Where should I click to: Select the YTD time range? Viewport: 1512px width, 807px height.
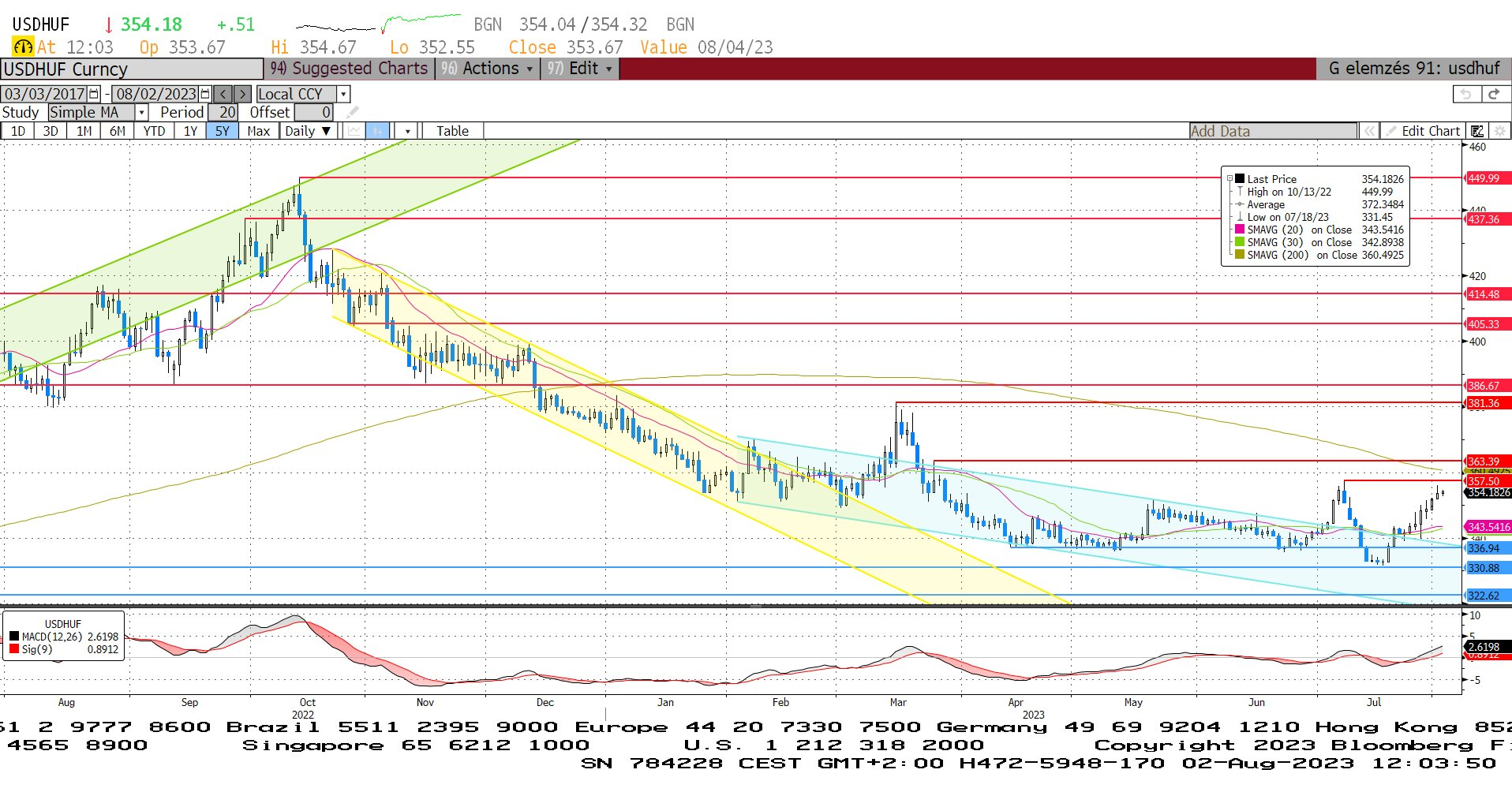click(x=154, y=131)
